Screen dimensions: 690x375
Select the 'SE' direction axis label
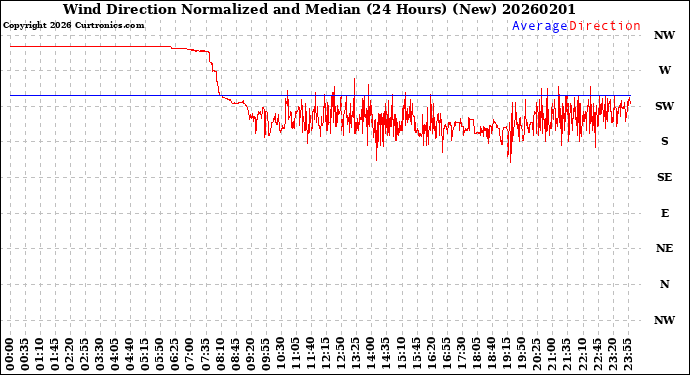[664, 177]
